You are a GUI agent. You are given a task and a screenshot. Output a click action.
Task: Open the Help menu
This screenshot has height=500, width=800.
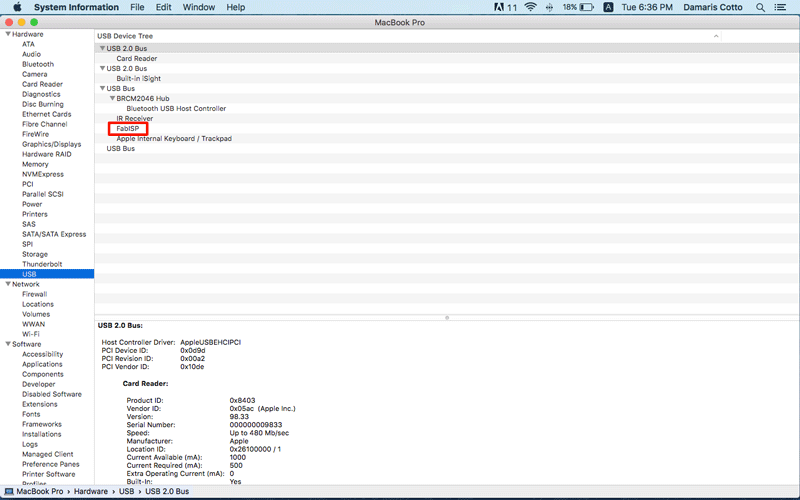click(235, 7)
